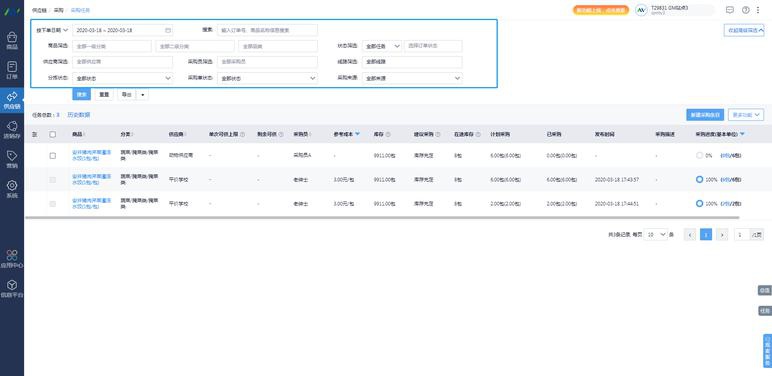772x376 pixels.
Task: Click the 重置 (reset) button
Action: 104,94
